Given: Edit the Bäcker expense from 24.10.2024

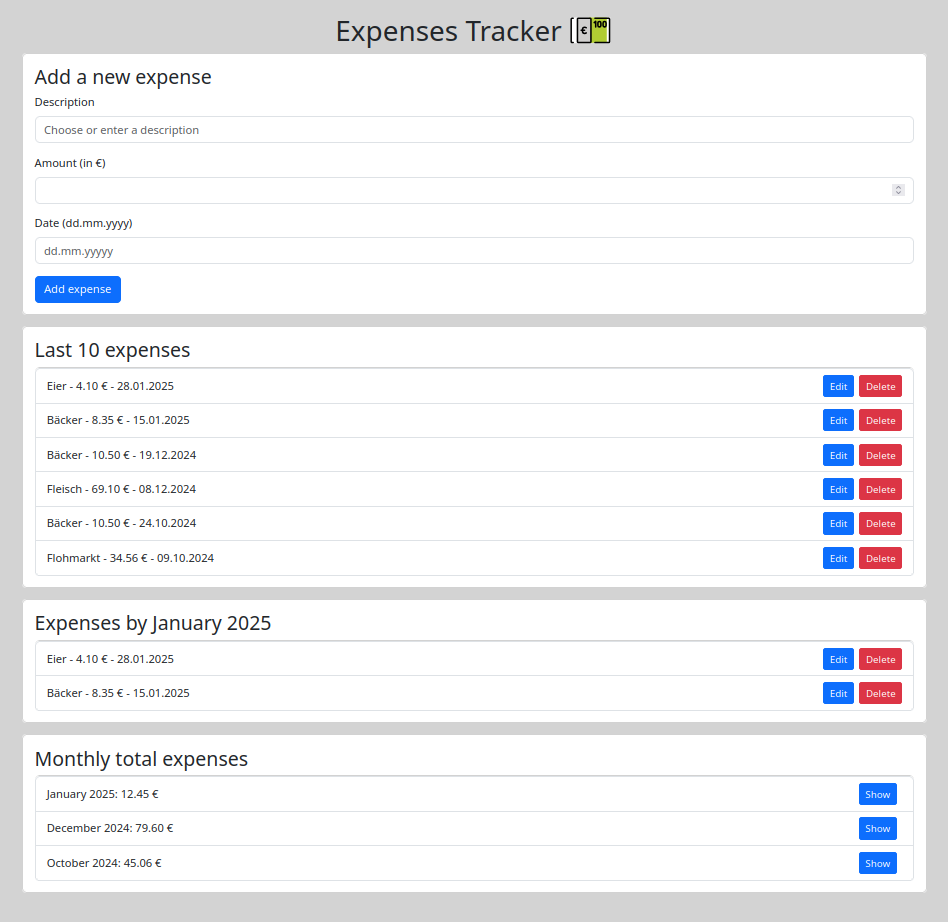Looking at the screenshot, I should coord(838,523).
